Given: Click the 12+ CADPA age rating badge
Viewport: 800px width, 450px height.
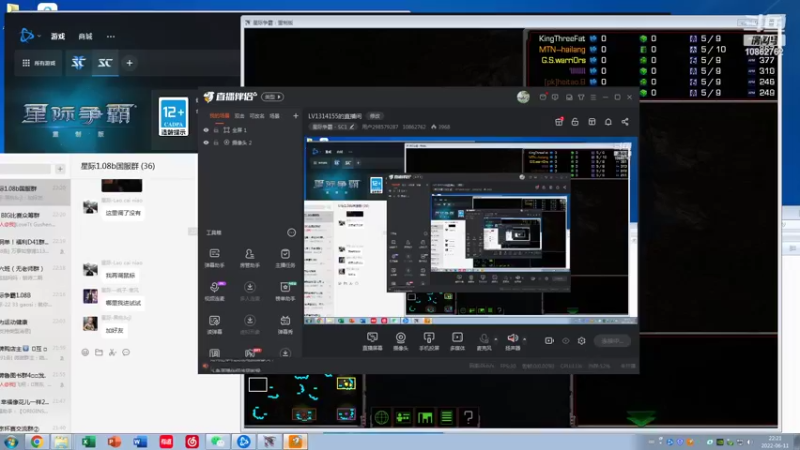Looking at the screenshot, I should click(x=173, y=117).
